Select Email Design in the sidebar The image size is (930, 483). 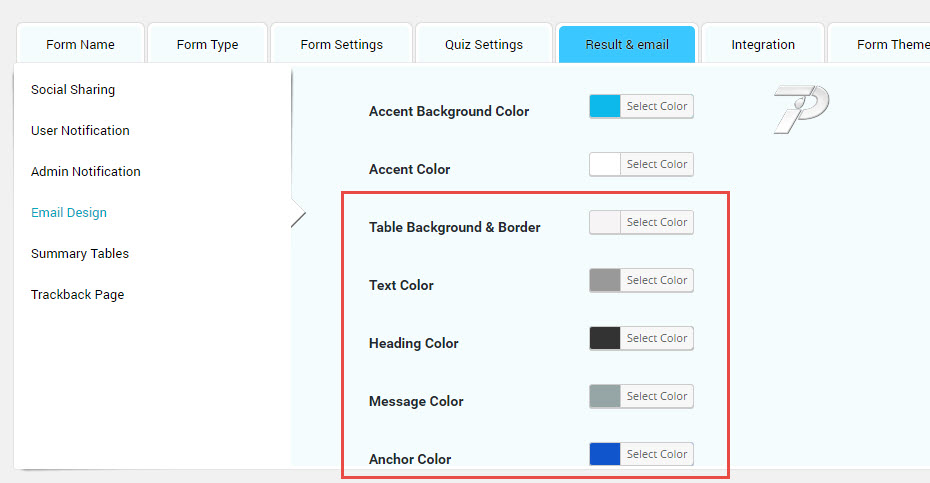pyautogui.click(x=69, y=212)
